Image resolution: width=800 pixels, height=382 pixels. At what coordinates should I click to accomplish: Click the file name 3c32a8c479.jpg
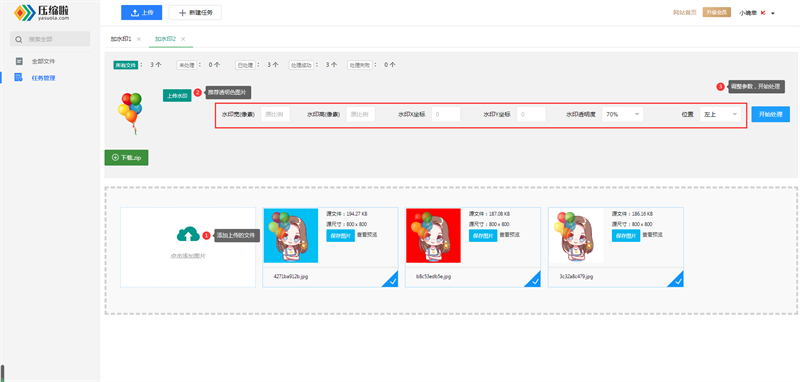pos(577,276)
